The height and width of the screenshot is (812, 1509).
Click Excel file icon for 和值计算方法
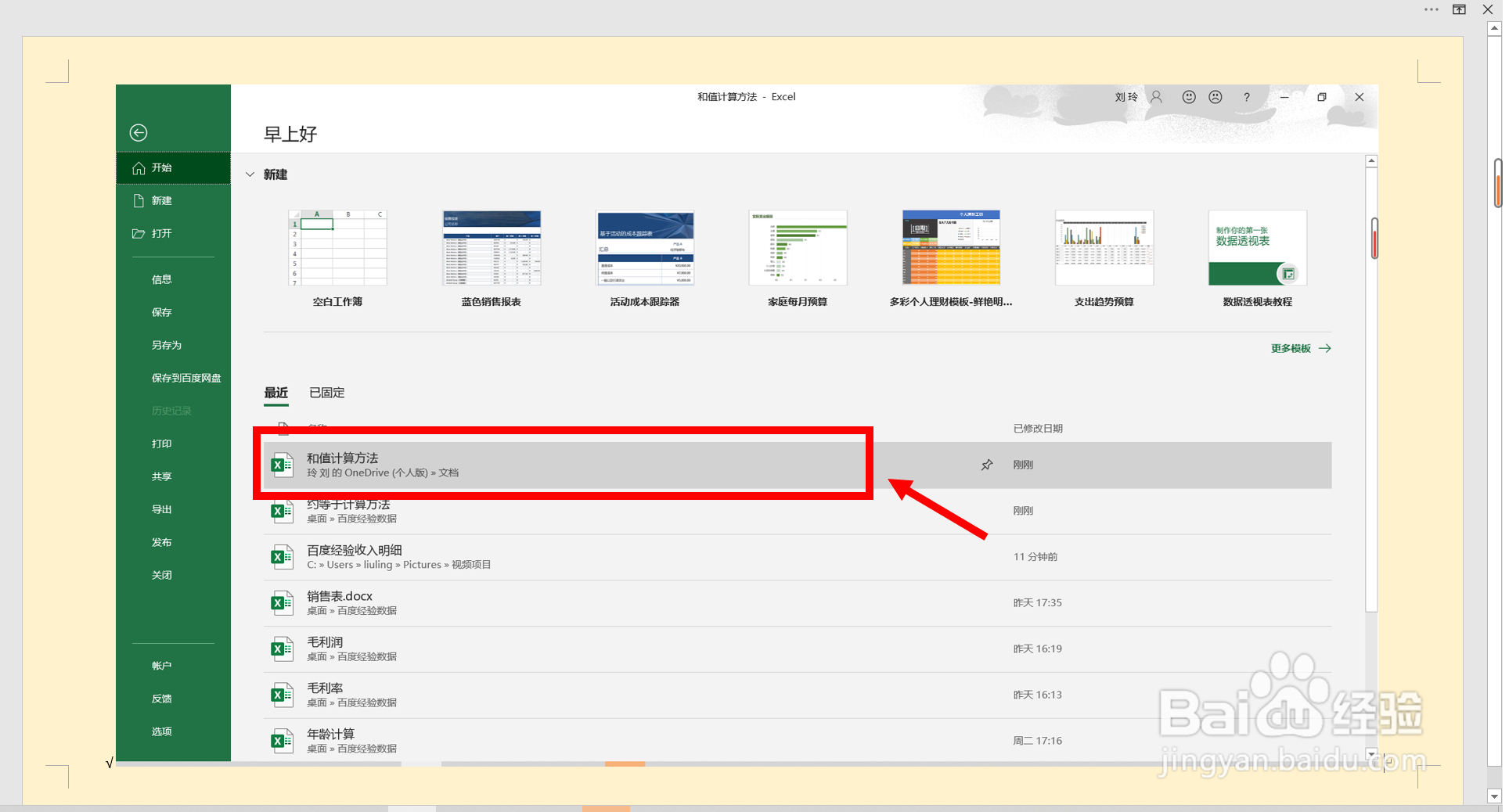282,465
